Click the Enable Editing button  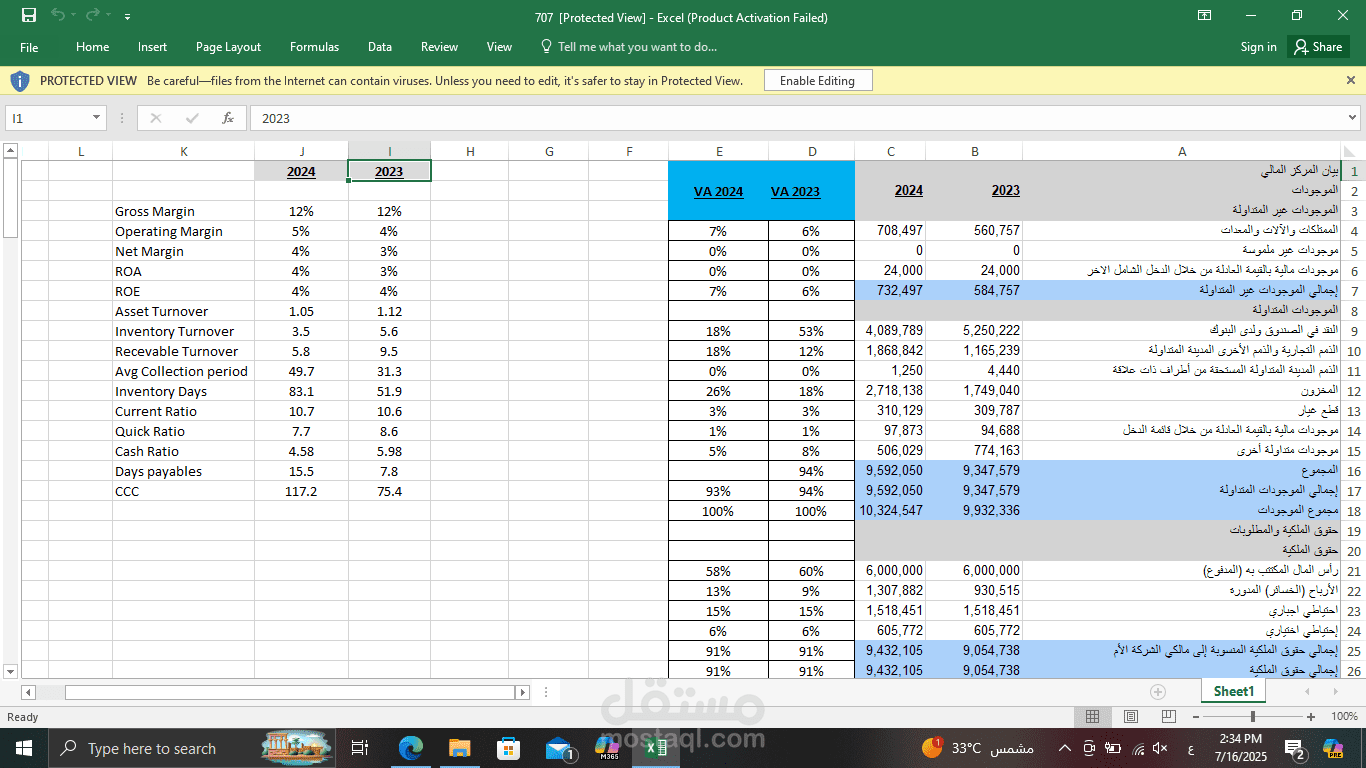click(818, 81)
